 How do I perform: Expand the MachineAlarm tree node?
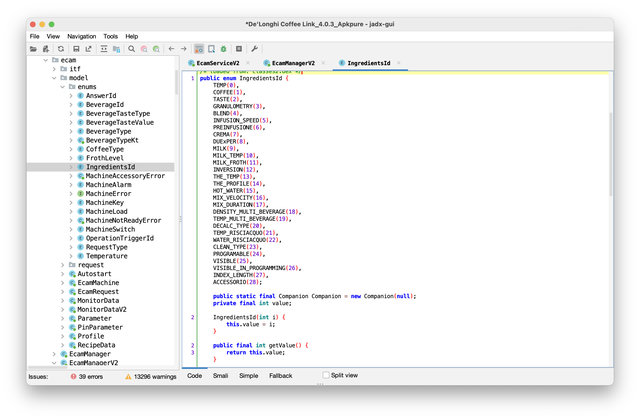[71, 184]
